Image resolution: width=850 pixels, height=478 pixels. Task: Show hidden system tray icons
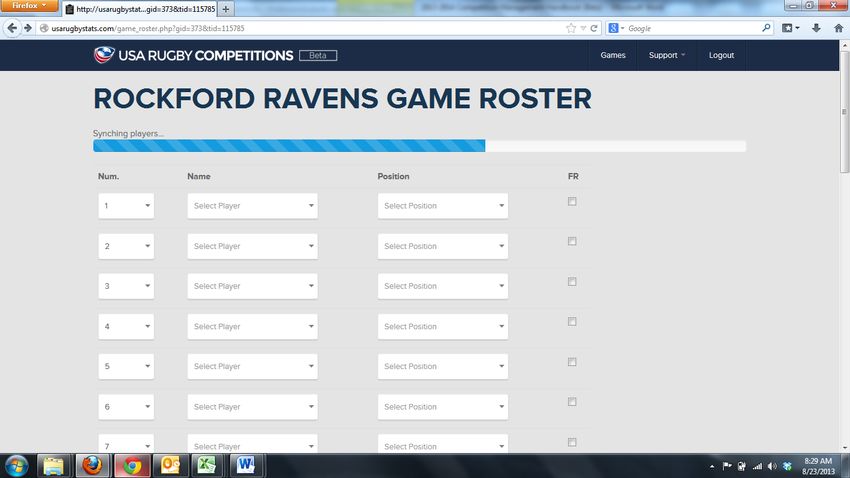tap(712, 467)
